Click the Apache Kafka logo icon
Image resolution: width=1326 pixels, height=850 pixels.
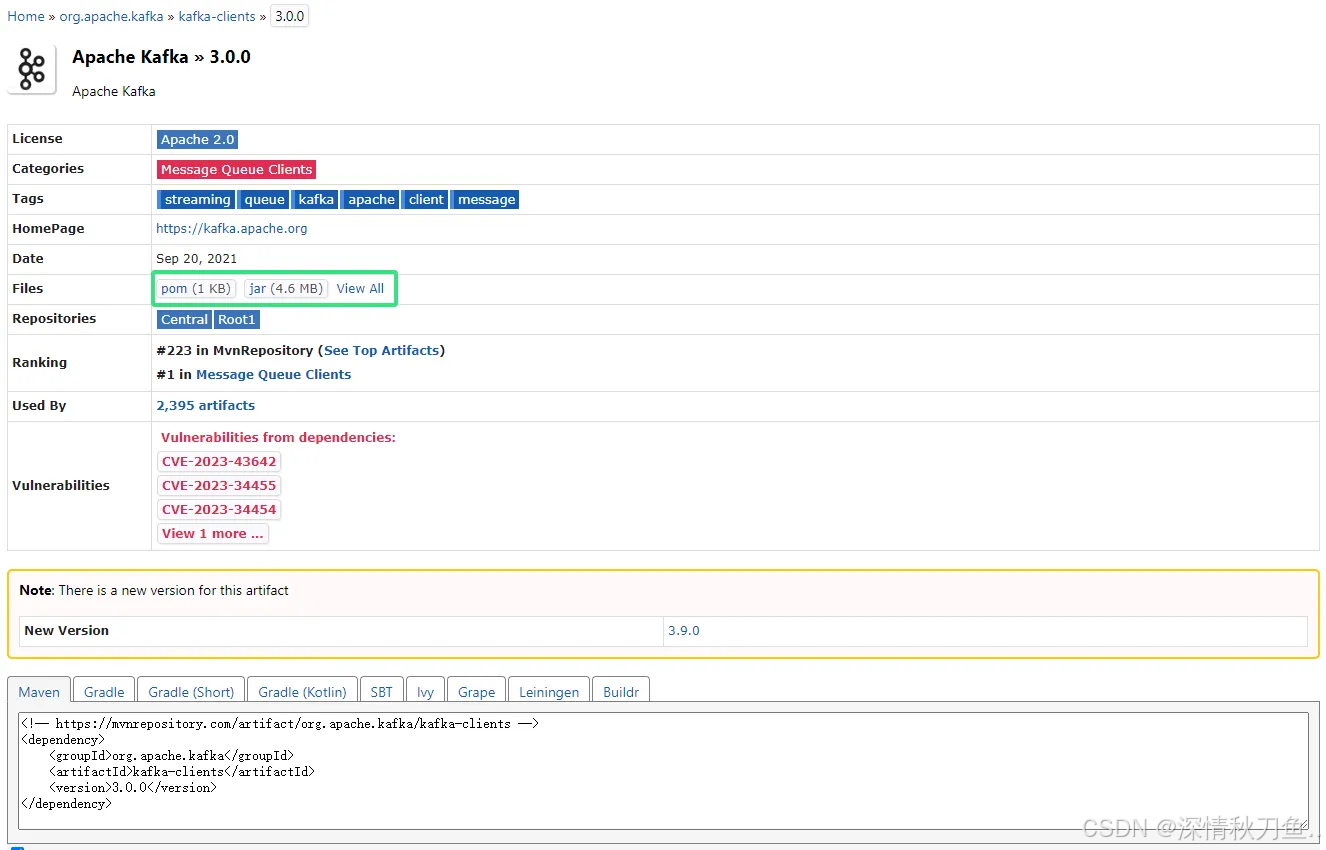tap(32, 69)
